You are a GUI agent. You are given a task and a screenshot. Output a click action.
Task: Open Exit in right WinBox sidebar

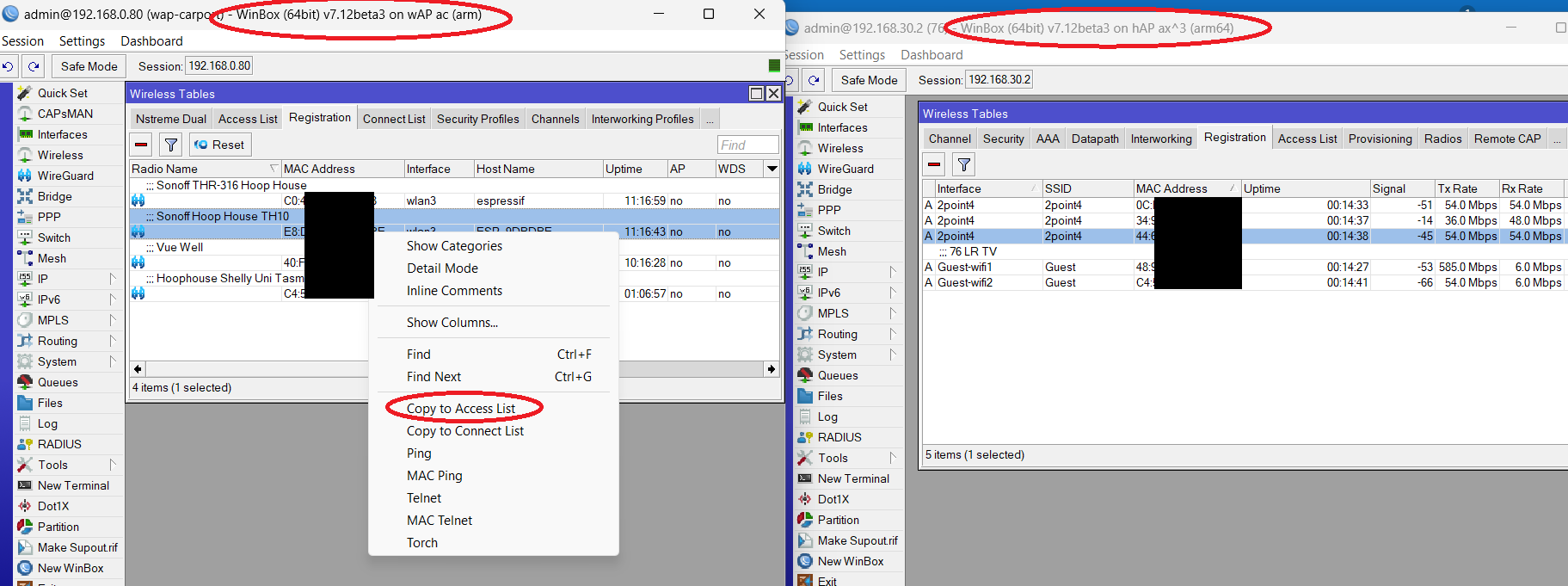point(827,581)
